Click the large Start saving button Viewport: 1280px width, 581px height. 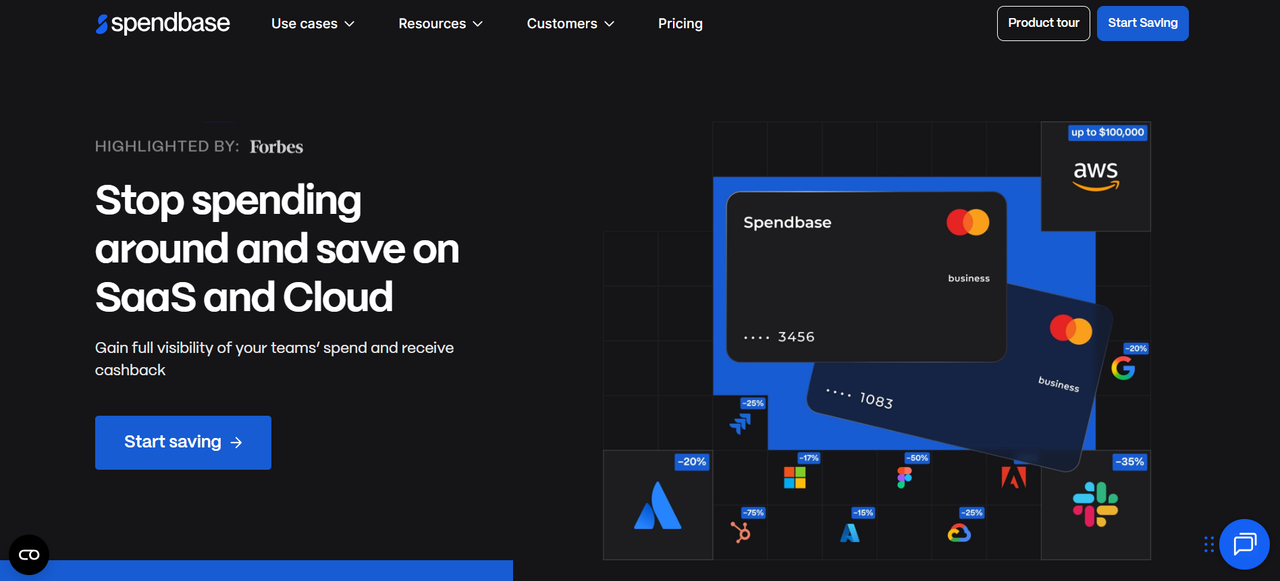183,442
